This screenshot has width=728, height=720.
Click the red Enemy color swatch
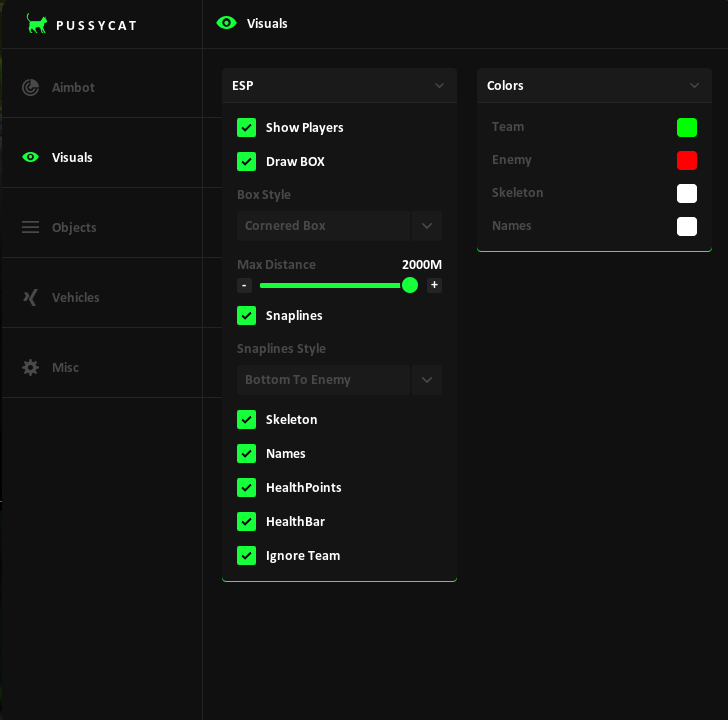(x=687, y=161)
